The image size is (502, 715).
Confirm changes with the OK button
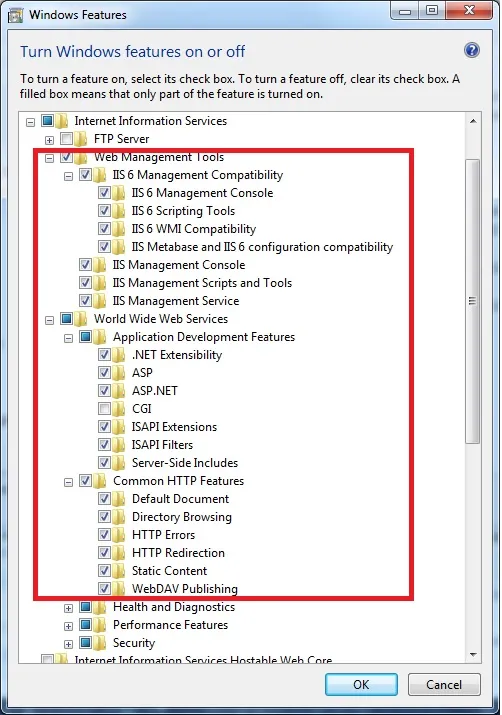(361, 684)
